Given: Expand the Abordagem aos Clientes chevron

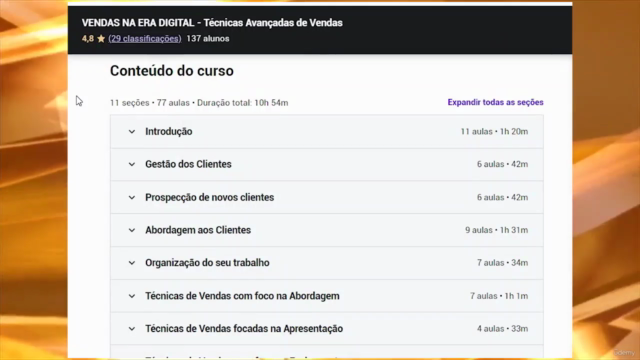Looking at the screenshot, I should (132, 230).
